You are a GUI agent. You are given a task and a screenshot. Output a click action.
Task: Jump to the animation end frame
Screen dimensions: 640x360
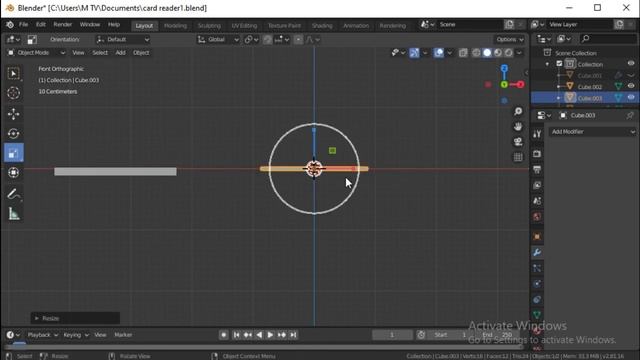(x=293, y=335)
